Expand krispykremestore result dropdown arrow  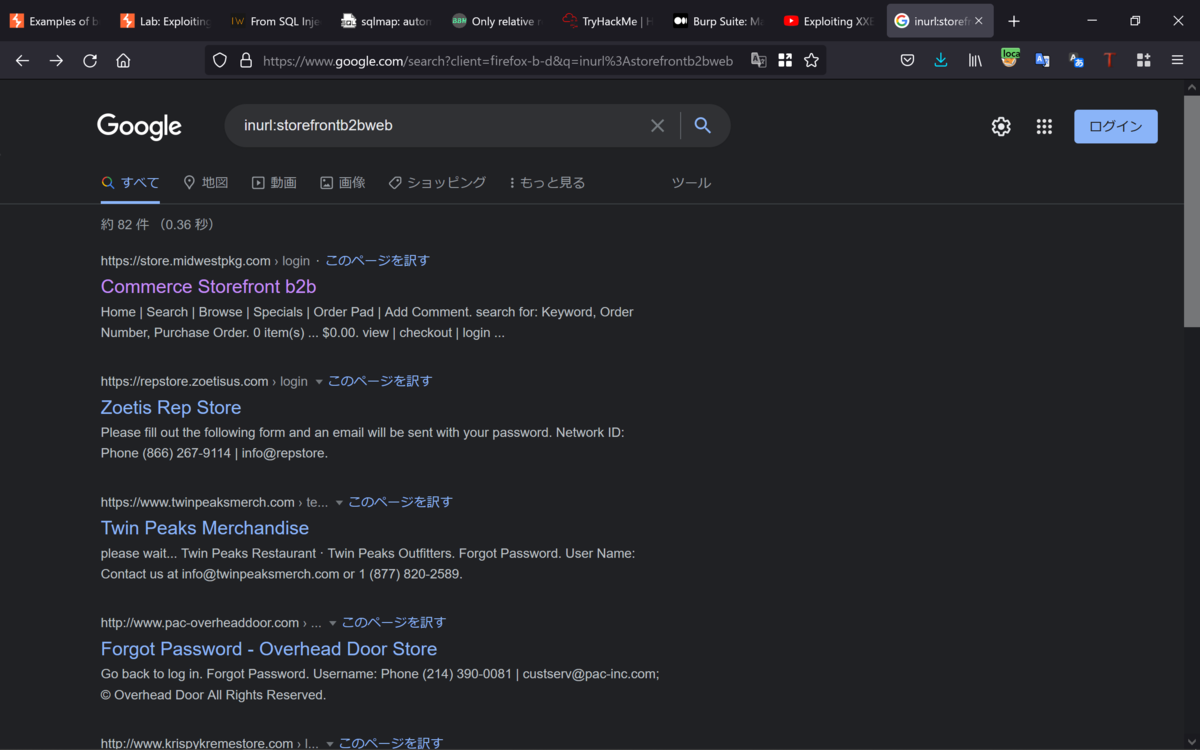click(329, 744)
